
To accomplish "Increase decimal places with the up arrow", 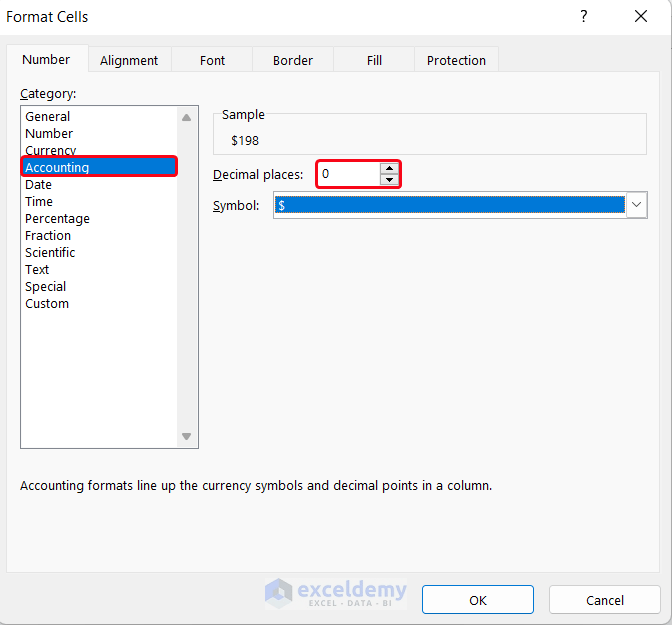I will [389, 168].
